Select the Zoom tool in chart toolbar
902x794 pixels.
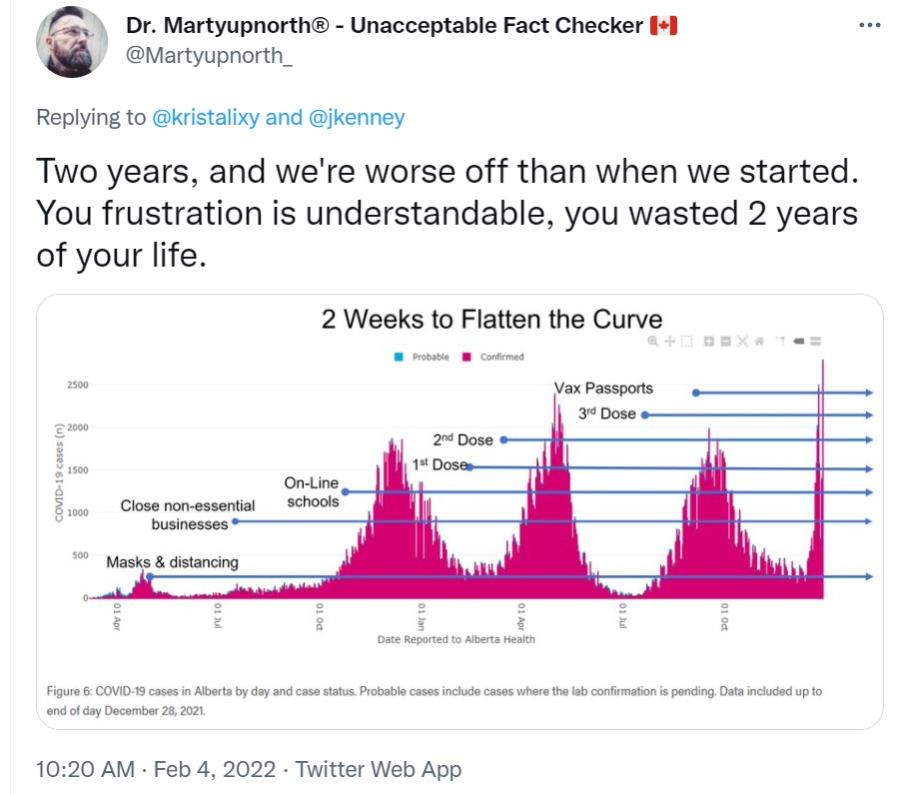coord(653,341)
